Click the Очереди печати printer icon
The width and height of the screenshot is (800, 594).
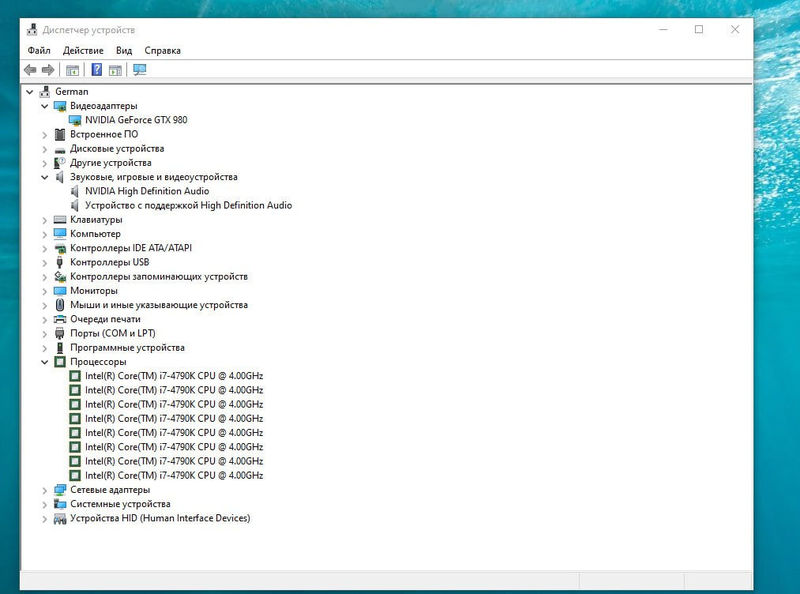(60, 319)
